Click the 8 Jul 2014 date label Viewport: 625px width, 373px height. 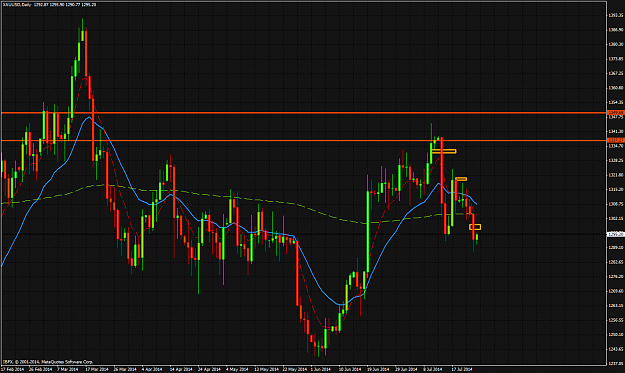tap(433, 369)
